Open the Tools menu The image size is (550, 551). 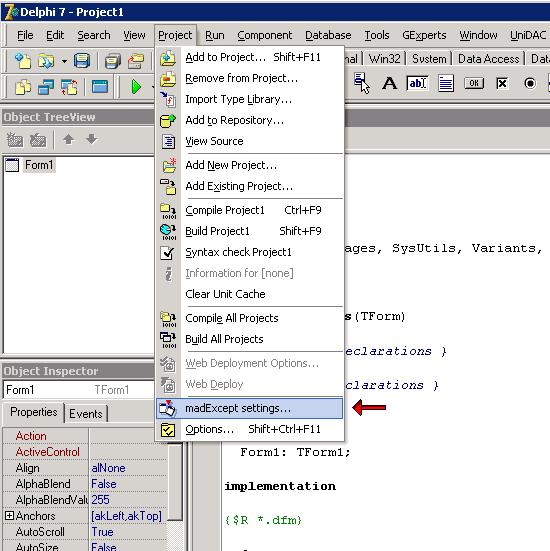click(376, 35)
